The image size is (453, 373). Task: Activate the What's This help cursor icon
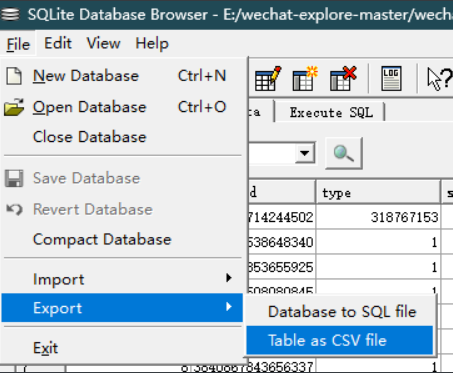tap(439, 79)
